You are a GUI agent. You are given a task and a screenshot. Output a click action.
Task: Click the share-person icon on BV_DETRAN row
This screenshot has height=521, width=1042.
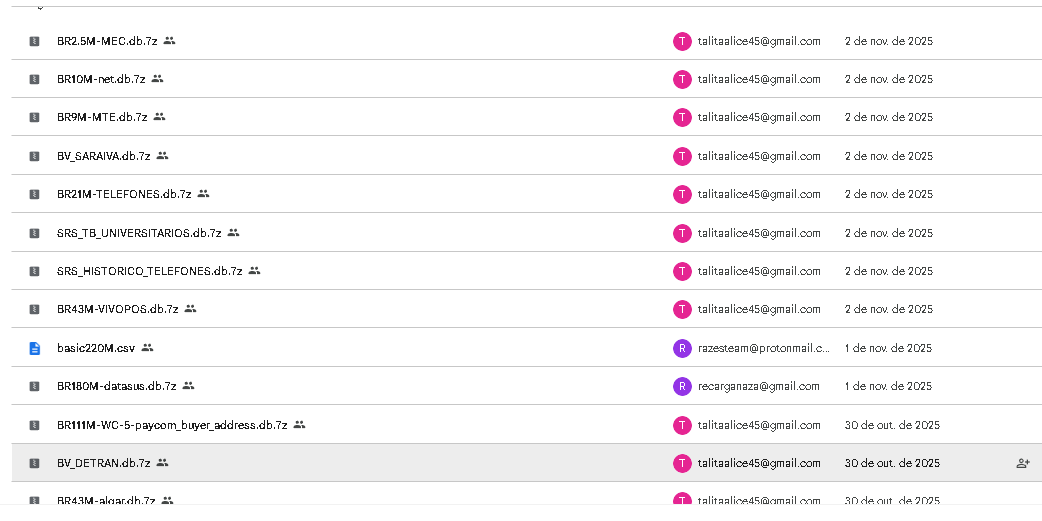(x=1023, y=463)
